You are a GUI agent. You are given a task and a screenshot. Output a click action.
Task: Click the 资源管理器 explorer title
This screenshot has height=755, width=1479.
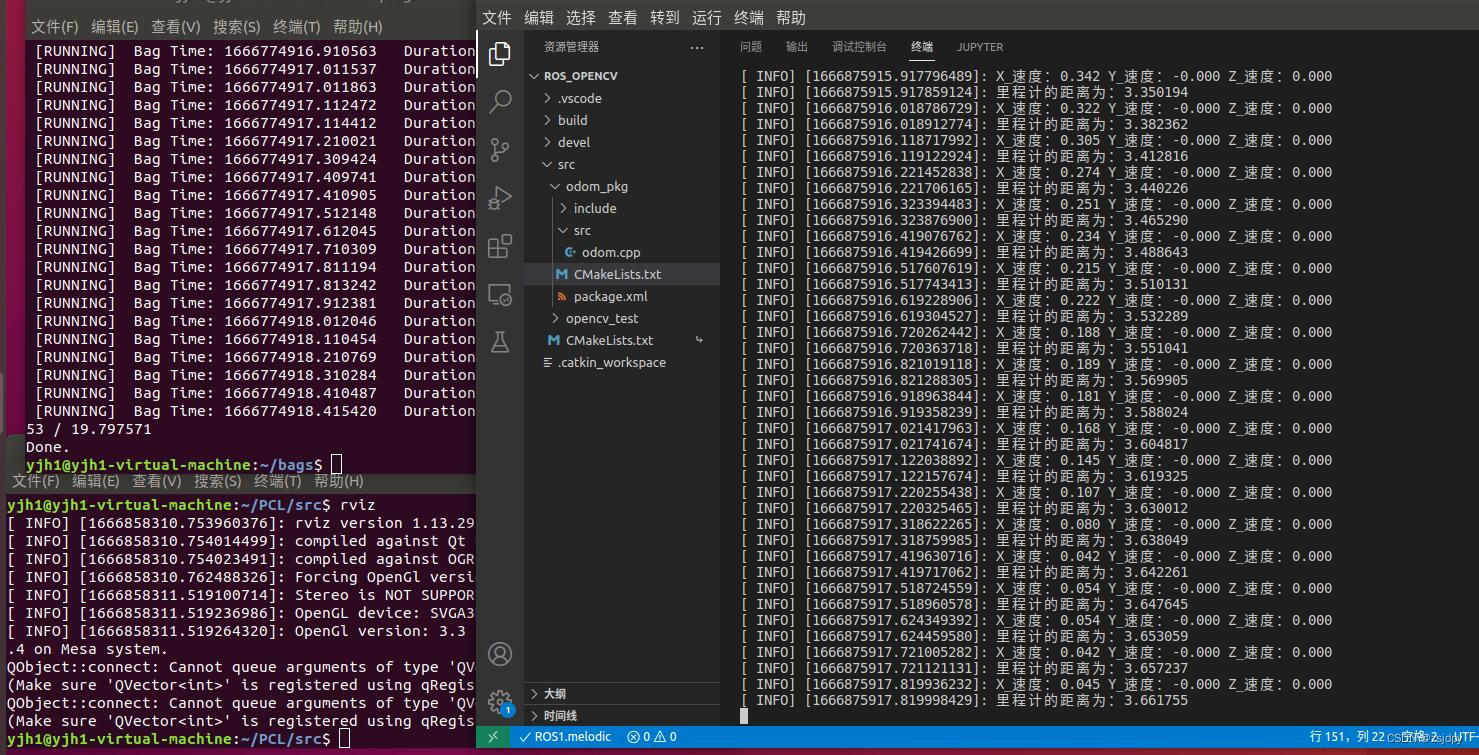click(571, 47)
